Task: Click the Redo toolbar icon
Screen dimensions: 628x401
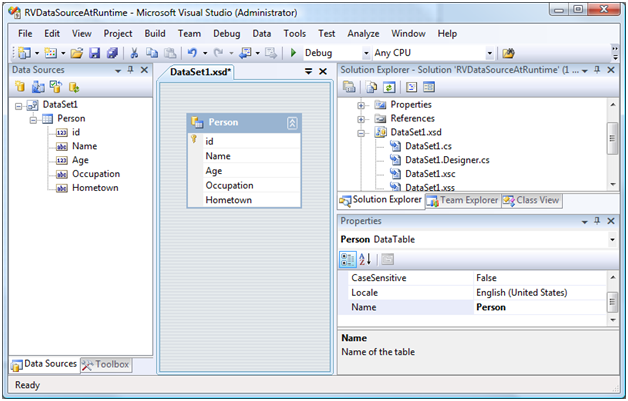Action: click(218, 53)
